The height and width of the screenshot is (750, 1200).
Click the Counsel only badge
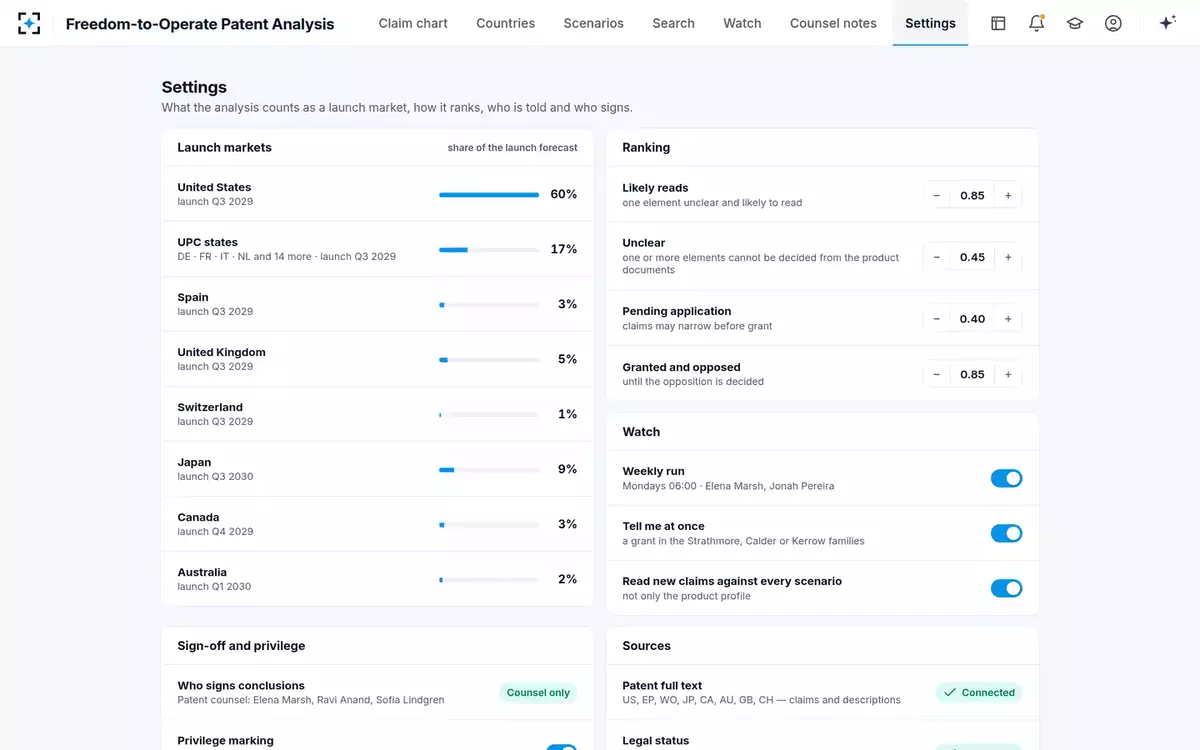538,693
